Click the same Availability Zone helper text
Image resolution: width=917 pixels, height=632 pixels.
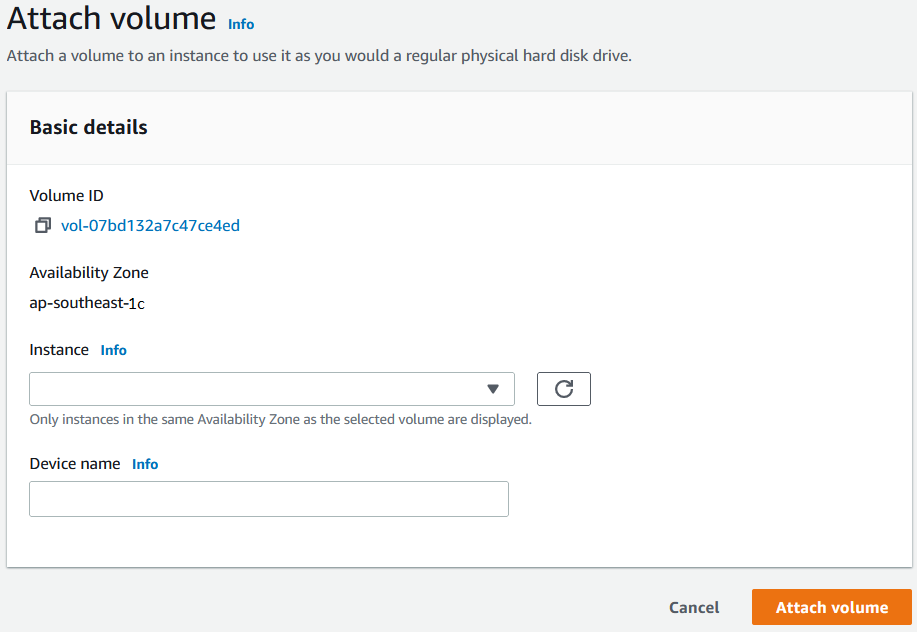pyautogui.click(x=281, y=420)
